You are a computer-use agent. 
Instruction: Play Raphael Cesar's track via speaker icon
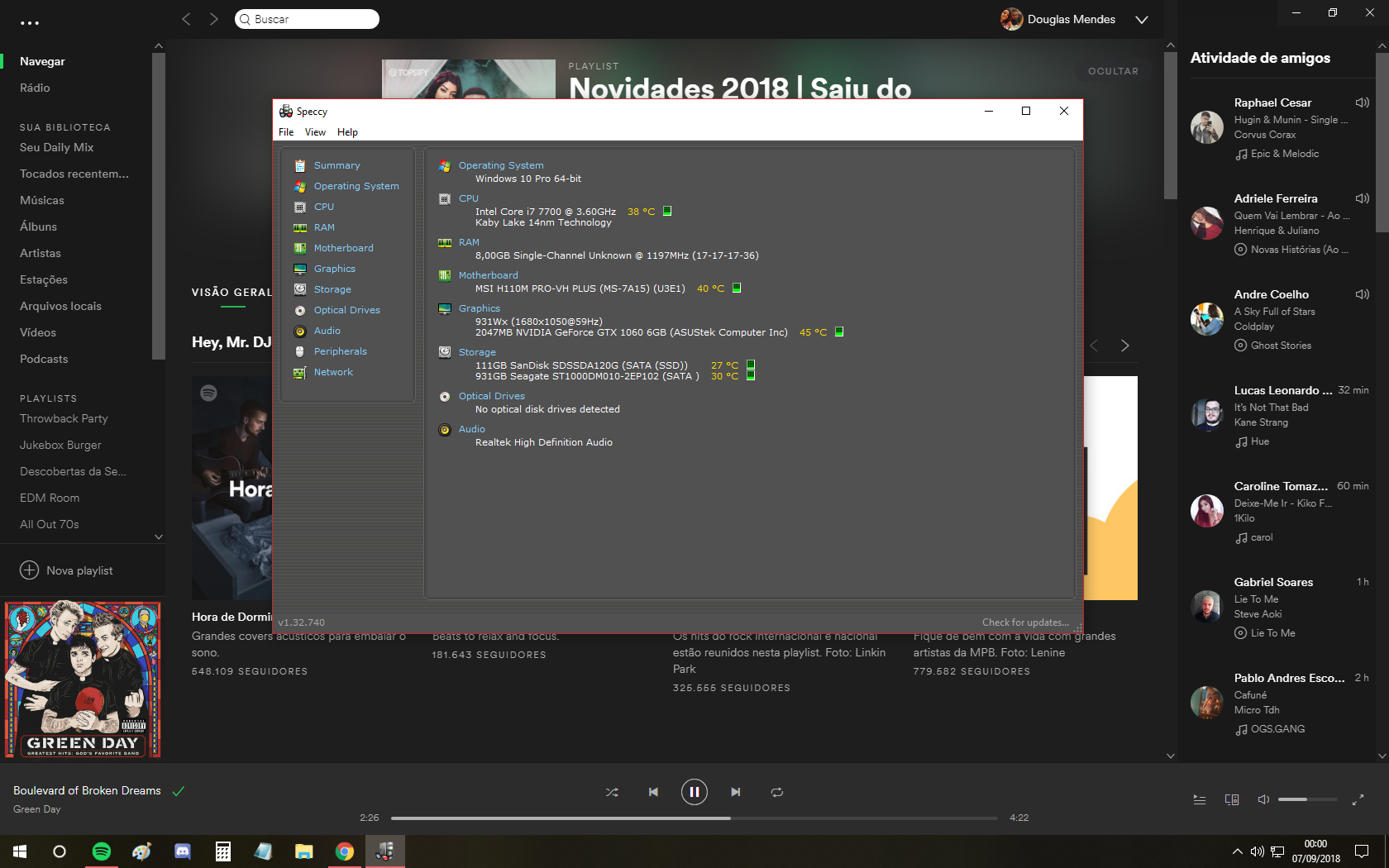tap(1363, 103)
